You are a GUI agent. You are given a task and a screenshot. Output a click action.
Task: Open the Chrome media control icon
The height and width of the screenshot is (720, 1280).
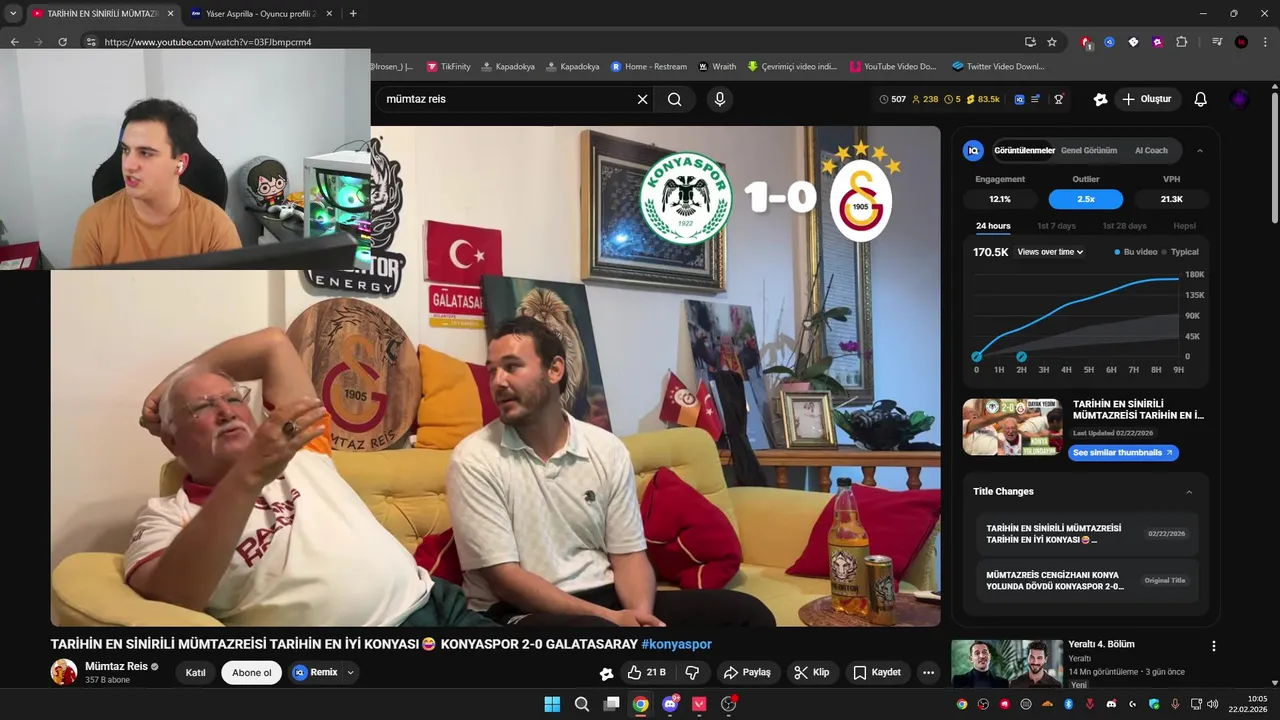(x=1217, y=42)
